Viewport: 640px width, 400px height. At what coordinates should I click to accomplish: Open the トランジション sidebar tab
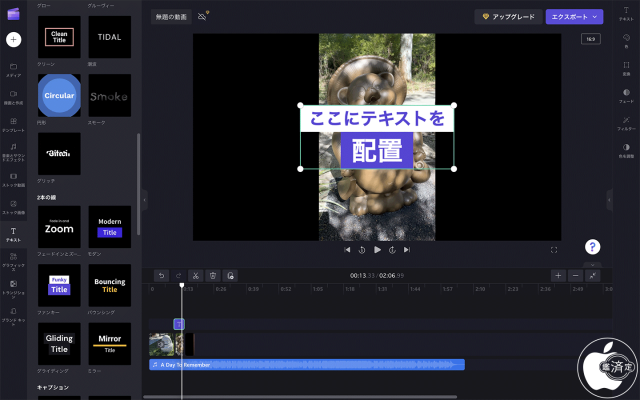(13, 289)
